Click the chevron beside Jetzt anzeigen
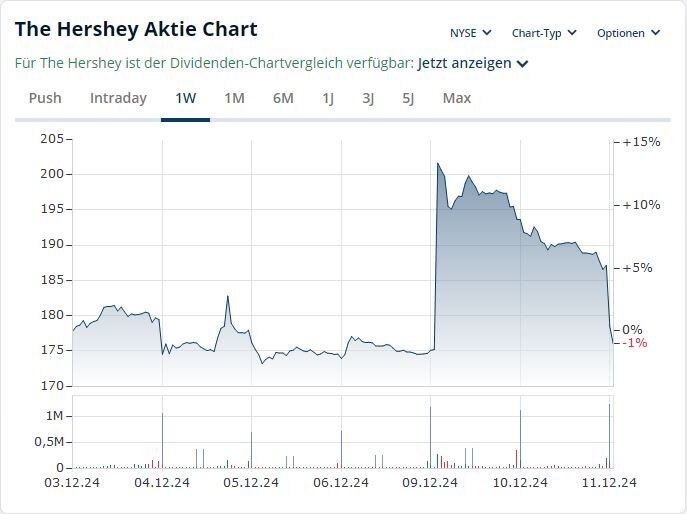 523,64
